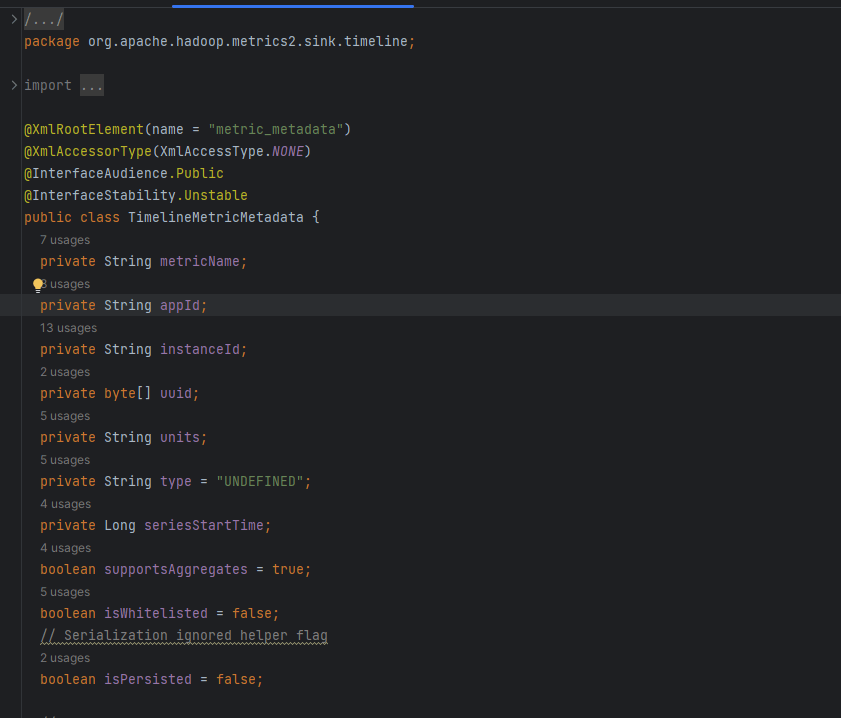Place caret on 'isWhitelisted' field
The width and height of the screenshot is (841, 718).
tap(156, 613)
